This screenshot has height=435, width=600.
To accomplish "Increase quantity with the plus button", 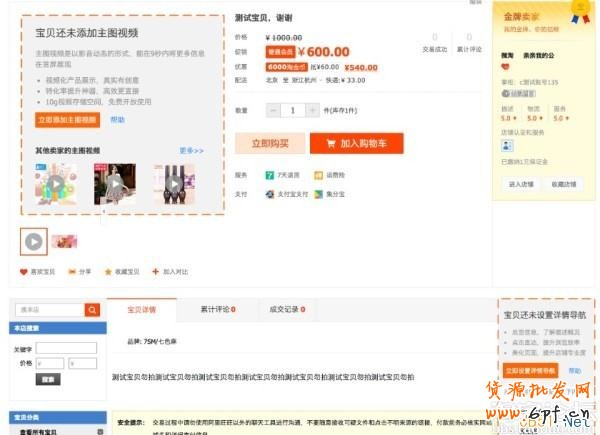I will (313, 111).
